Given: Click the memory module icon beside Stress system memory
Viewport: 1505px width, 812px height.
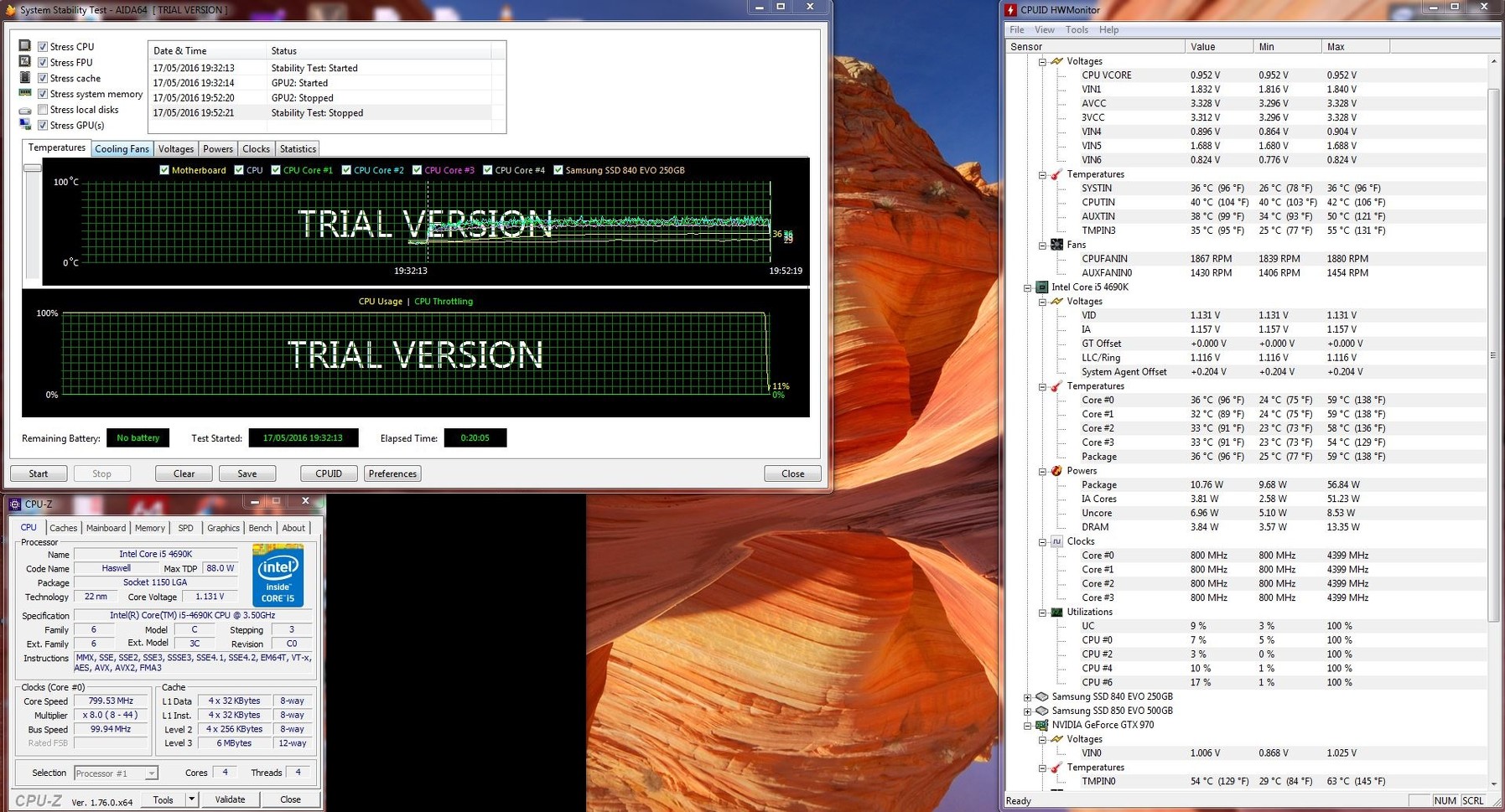Looking at the screenshot, I should pos(25,94).
